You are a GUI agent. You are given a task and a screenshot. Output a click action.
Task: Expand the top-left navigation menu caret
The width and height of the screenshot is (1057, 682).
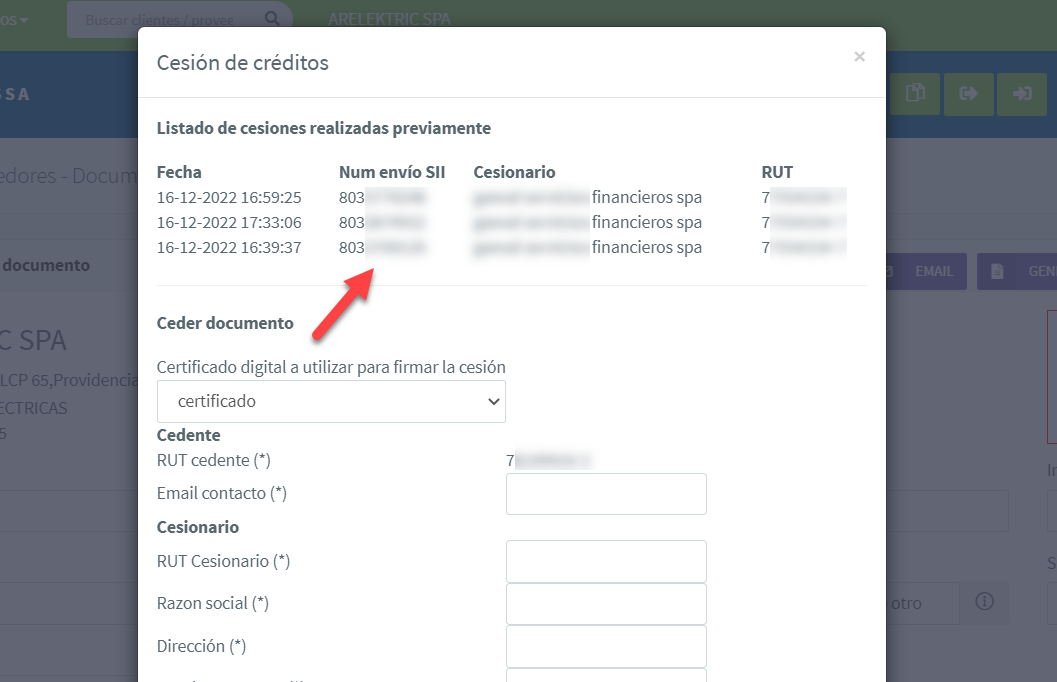coord(24,20)
